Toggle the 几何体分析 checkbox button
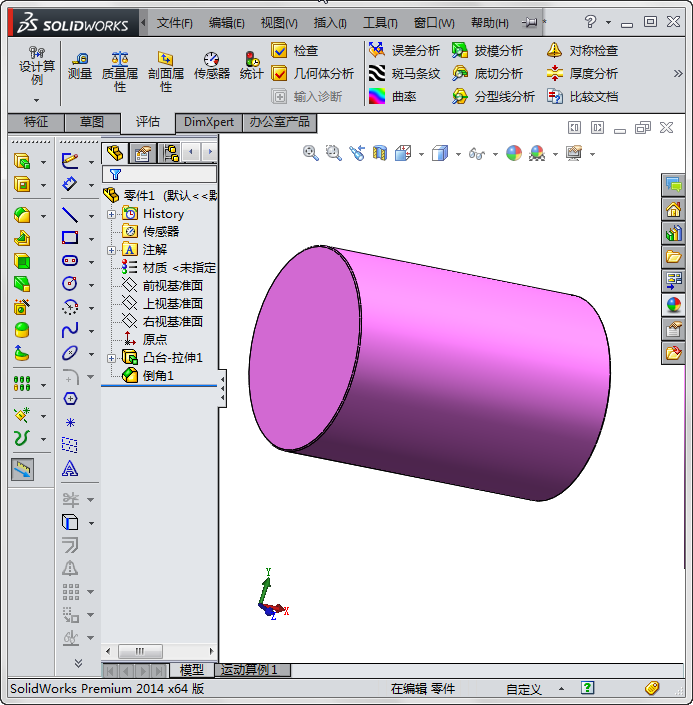The width and height of the screenshot is (693, 705). tap(280, 73)
